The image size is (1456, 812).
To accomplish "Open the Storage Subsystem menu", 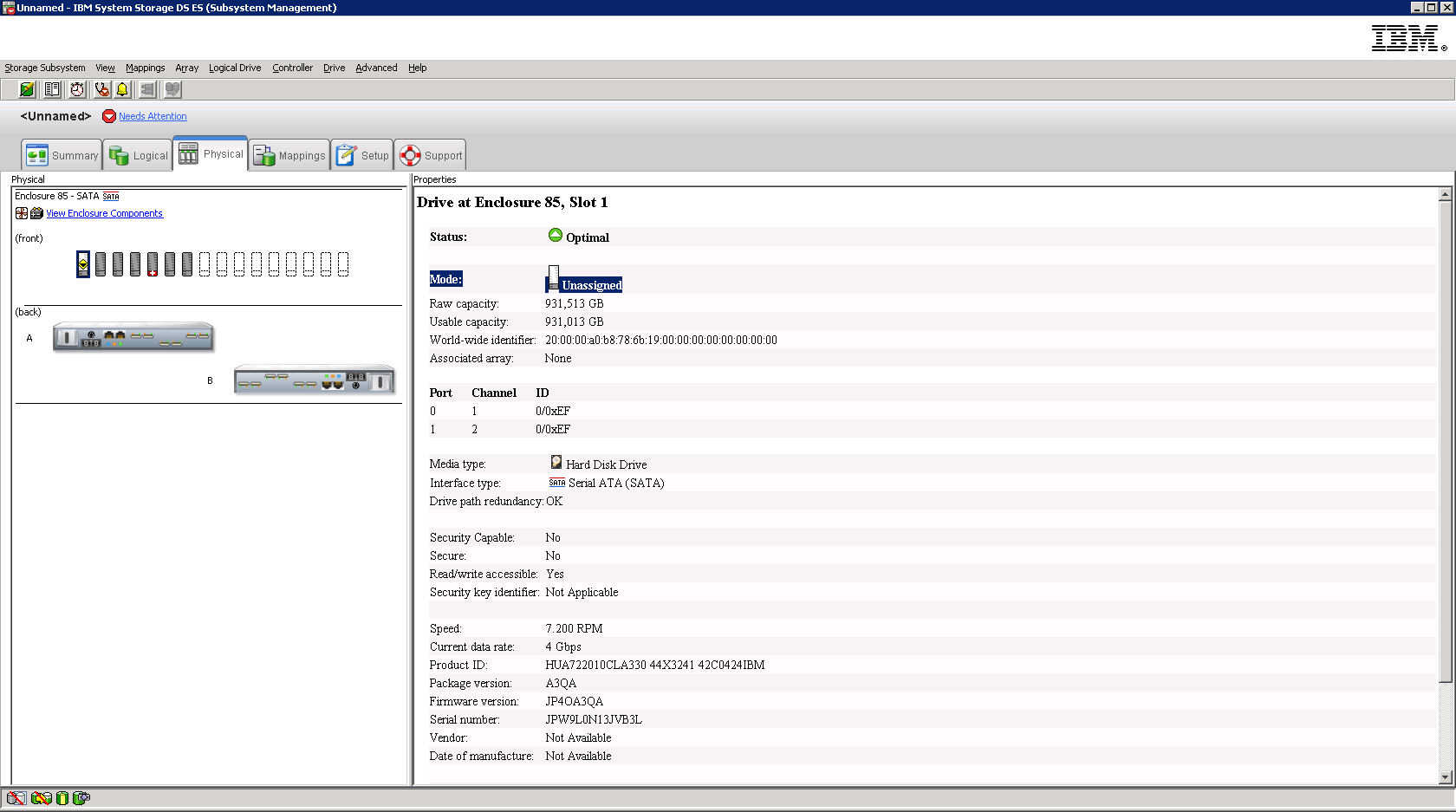I will tap(45, 68).
